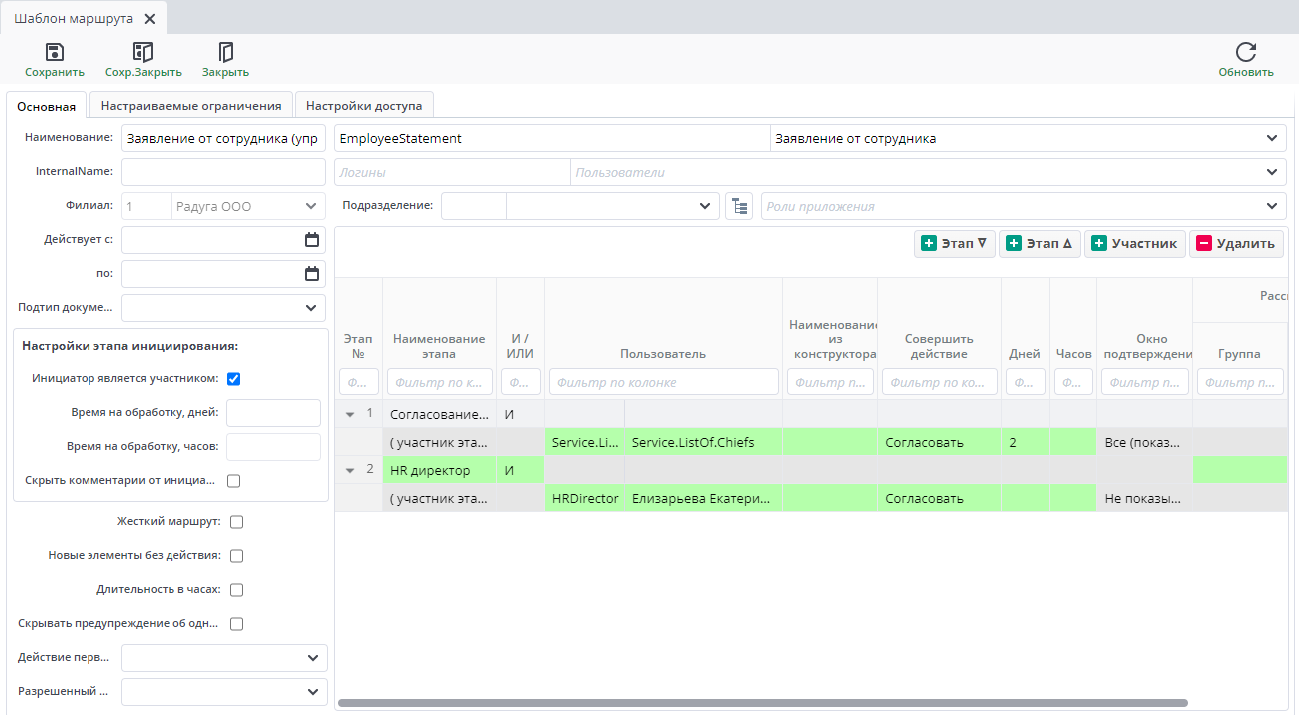The height and width of the screenshot is (715, 1299).
Task: Enable Новые элементы без действия checkbox
Action: [x=237, y=556]
